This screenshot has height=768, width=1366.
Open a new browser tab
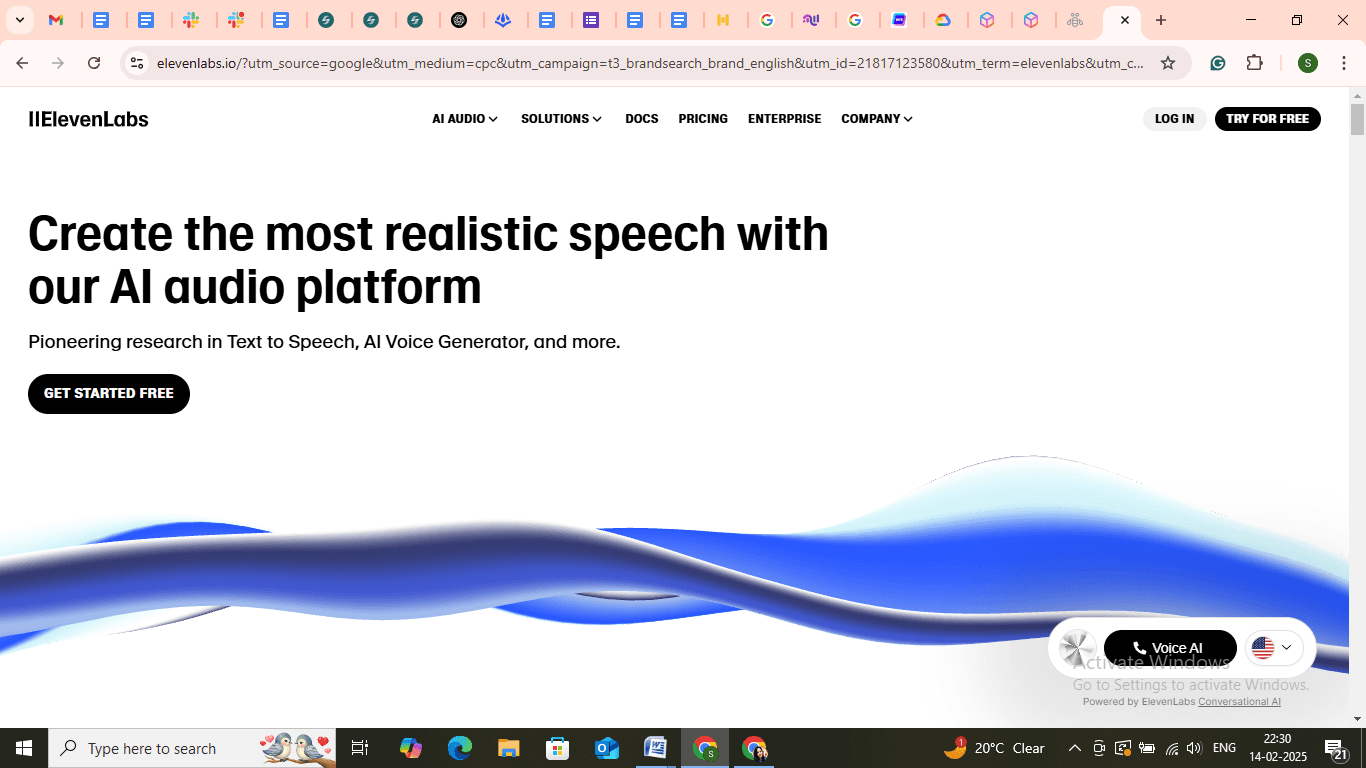[1161, 20]
